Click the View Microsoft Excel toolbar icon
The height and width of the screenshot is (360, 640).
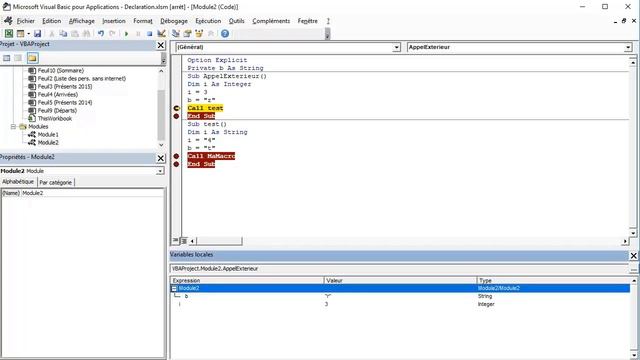9,33
